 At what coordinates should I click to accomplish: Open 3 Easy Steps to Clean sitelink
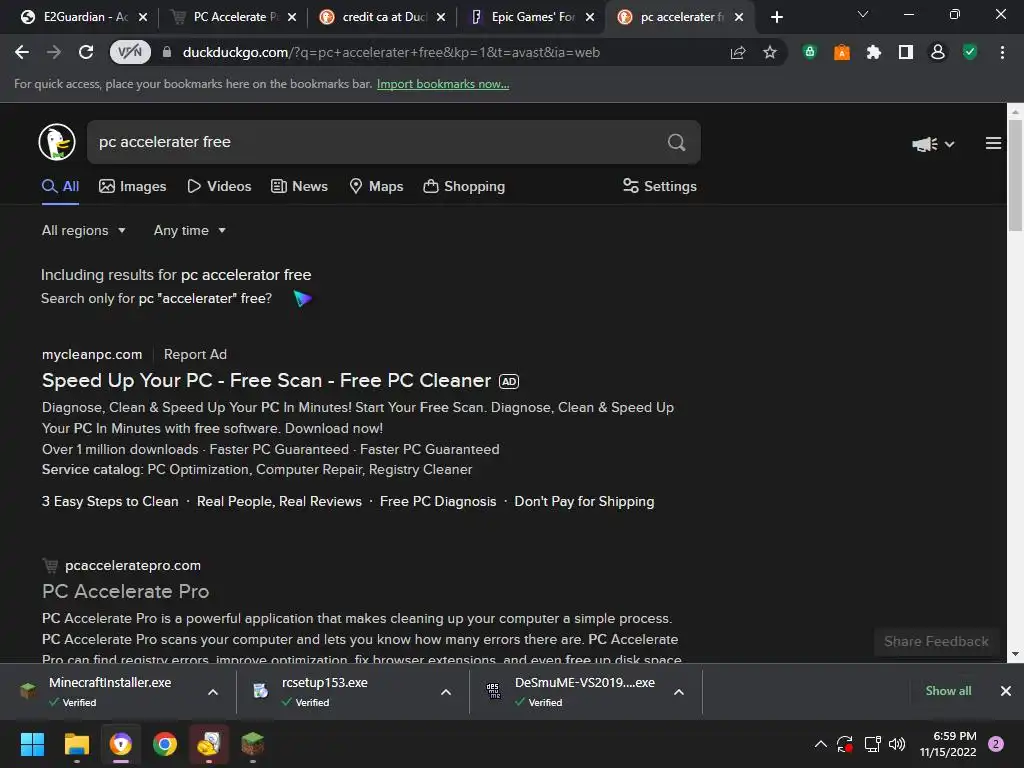[x=110, y=502]
